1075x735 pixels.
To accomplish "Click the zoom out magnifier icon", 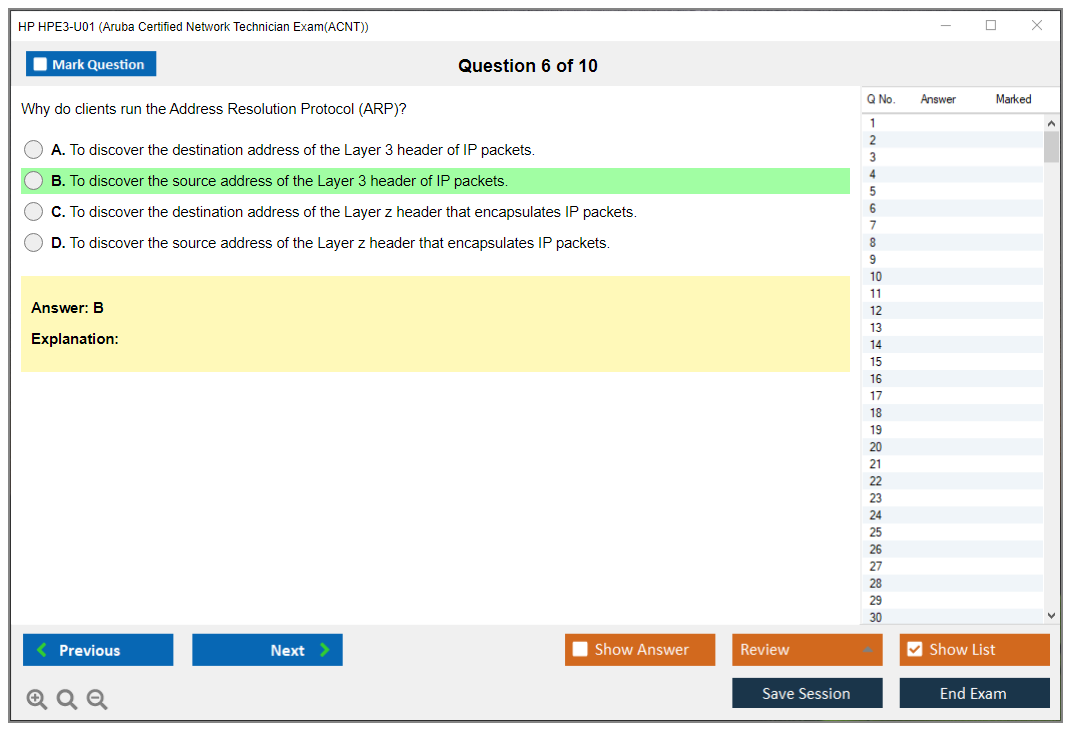I will tap(97, 700).
